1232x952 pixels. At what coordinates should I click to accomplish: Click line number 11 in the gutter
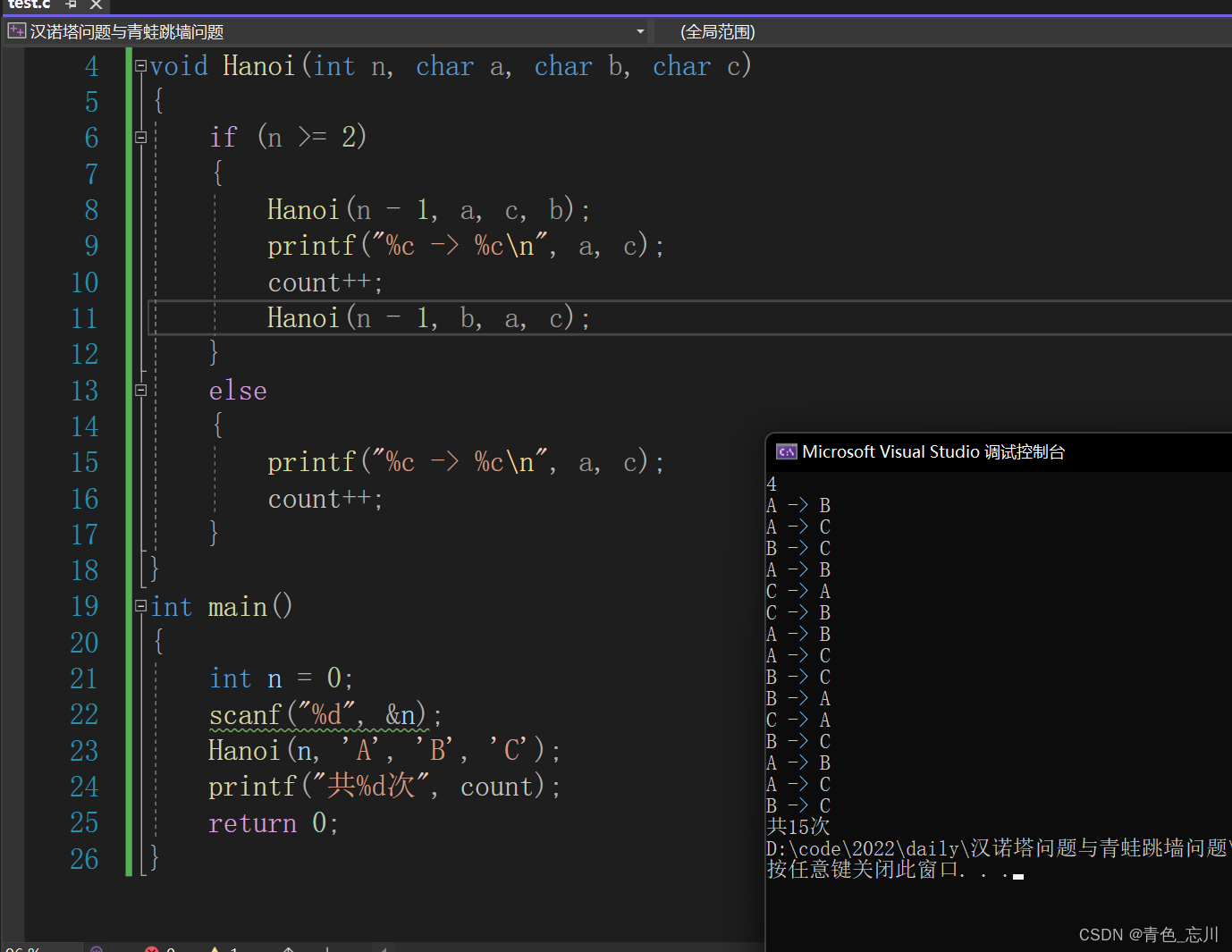pos(84,318)
